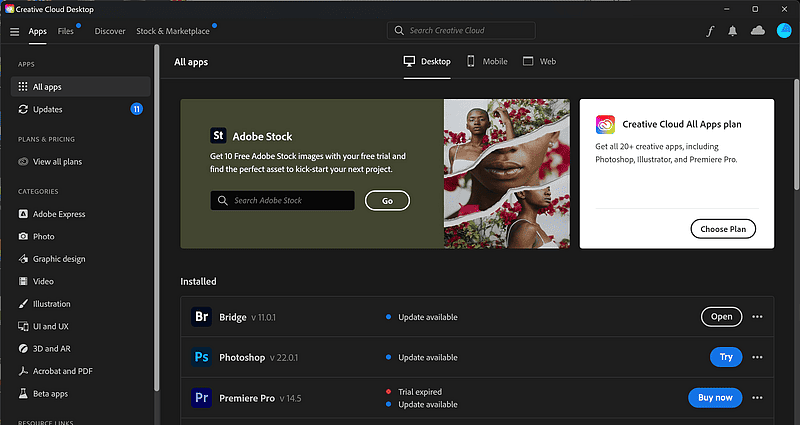
Task: Open the user profile avatar
Action: tap(784, 31)
